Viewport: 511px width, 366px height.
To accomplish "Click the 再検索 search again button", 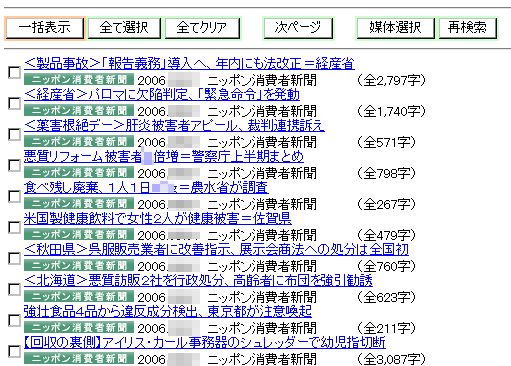I will pyautogui.click(x=467, y=28).
